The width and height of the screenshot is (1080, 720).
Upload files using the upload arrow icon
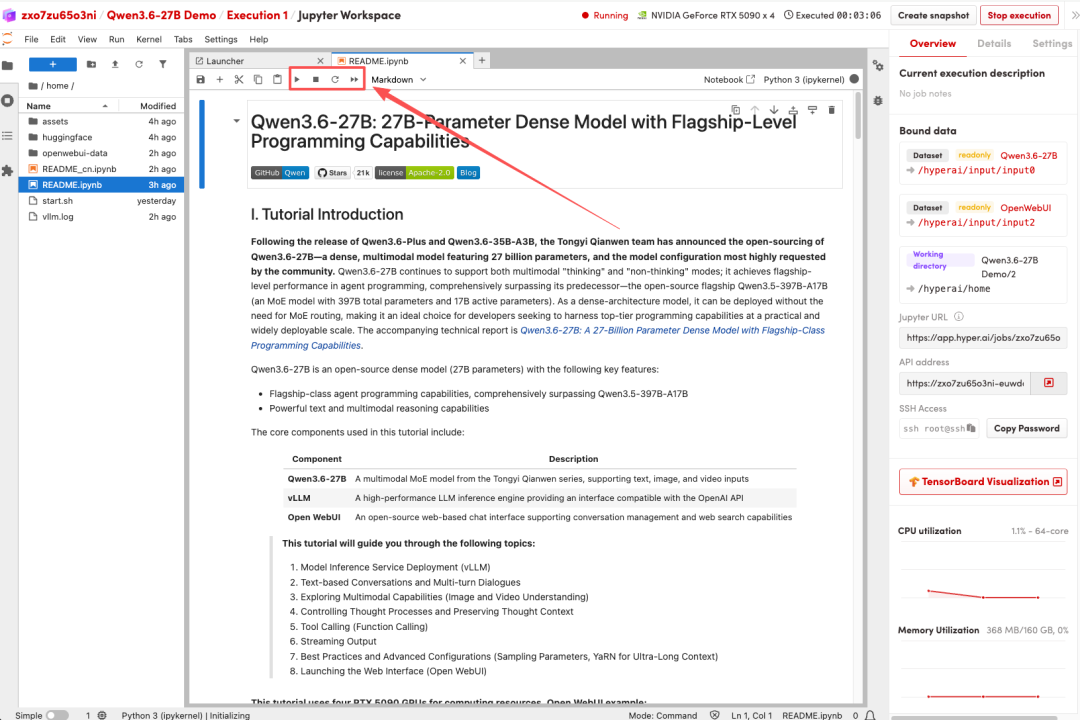coord(114,64)
